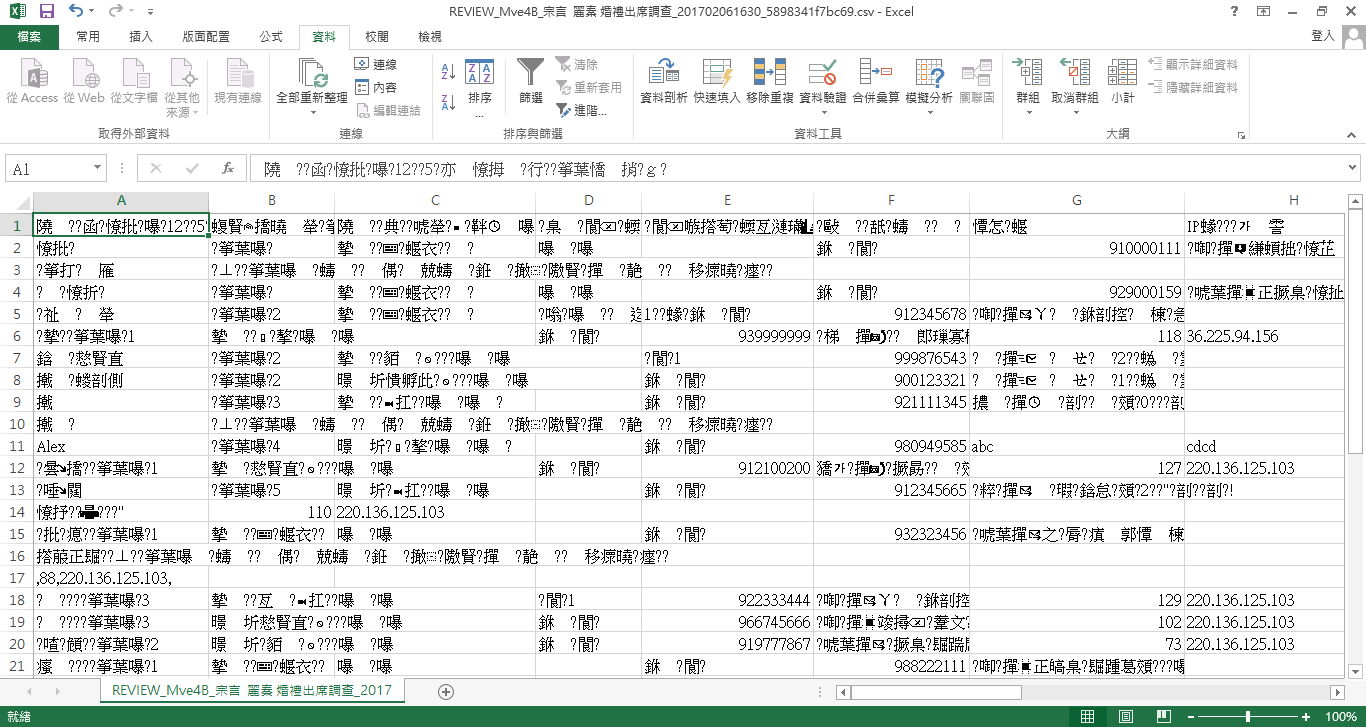This screenshot has width=1366, height=727.
Task: Click the Undo arrow in quick access toolbar
Action: (76, 12)
